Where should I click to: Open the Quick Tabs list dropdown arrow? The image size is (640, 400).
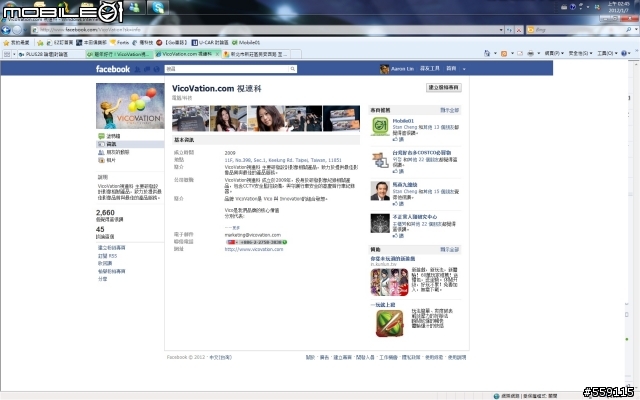click(14, 54)
